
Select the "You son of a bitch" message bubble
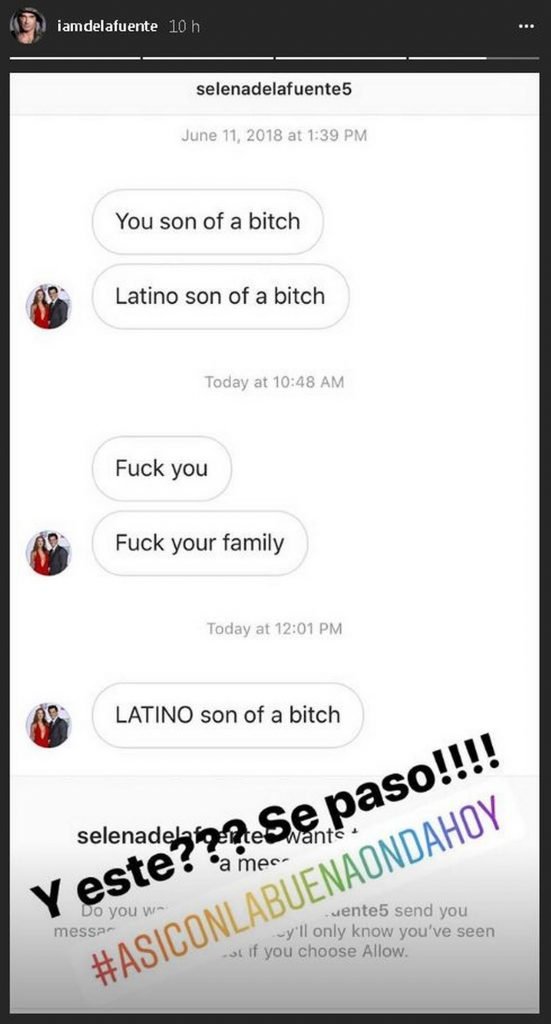point(208,222)
